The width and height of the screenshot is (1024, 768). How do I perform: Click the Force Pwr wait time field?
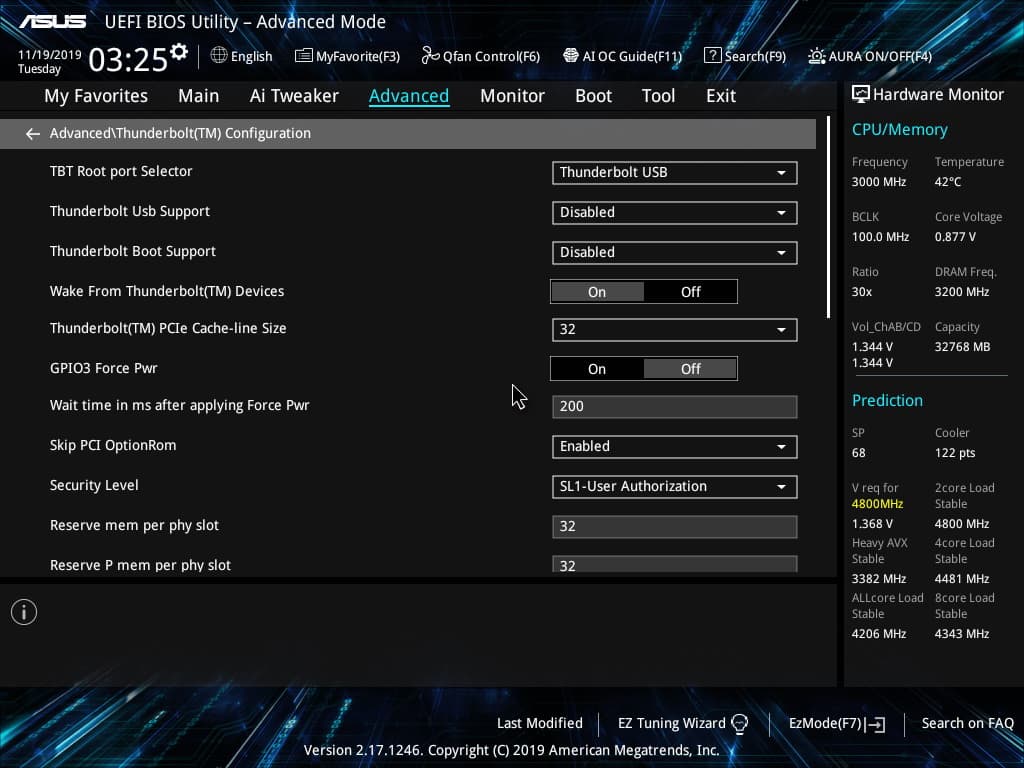click(x=675, y=406)
